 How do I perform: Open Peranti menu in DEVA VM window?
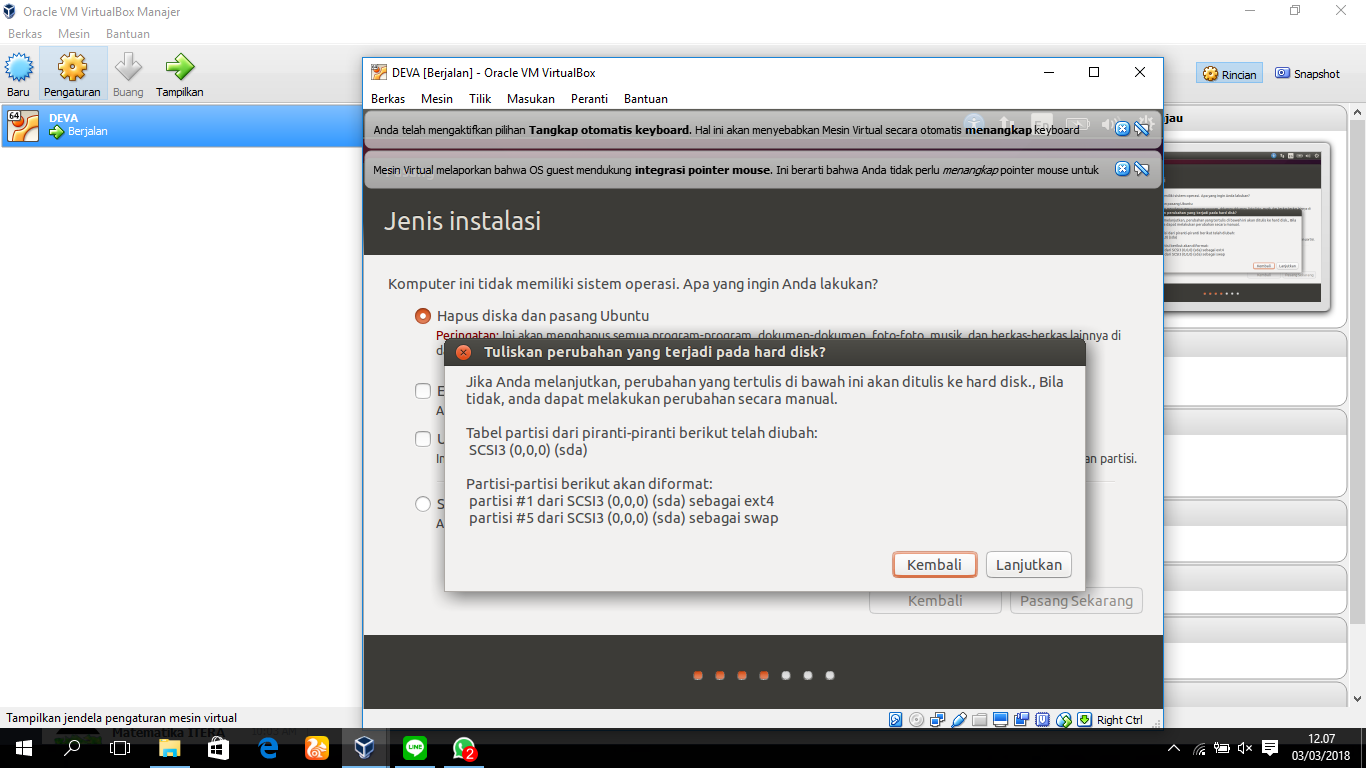click(590, 99)
